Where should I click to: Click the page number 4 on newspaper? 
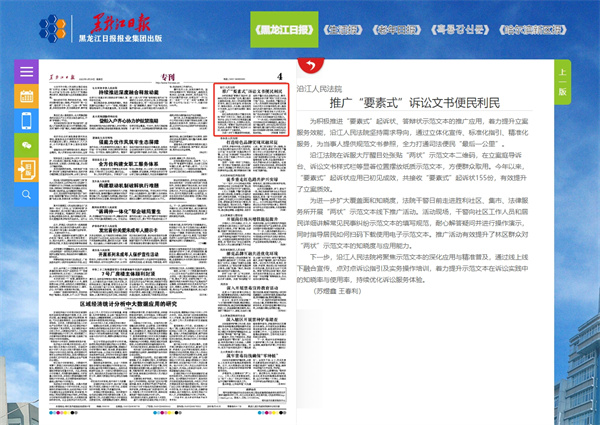[x=280, y=77]
